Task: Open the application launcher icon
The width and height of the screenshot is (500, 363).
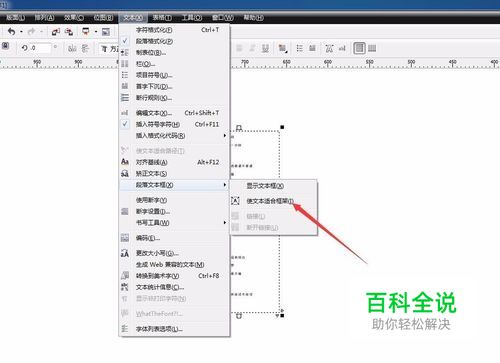Action: pyautogui.click(x=86, y=32)
